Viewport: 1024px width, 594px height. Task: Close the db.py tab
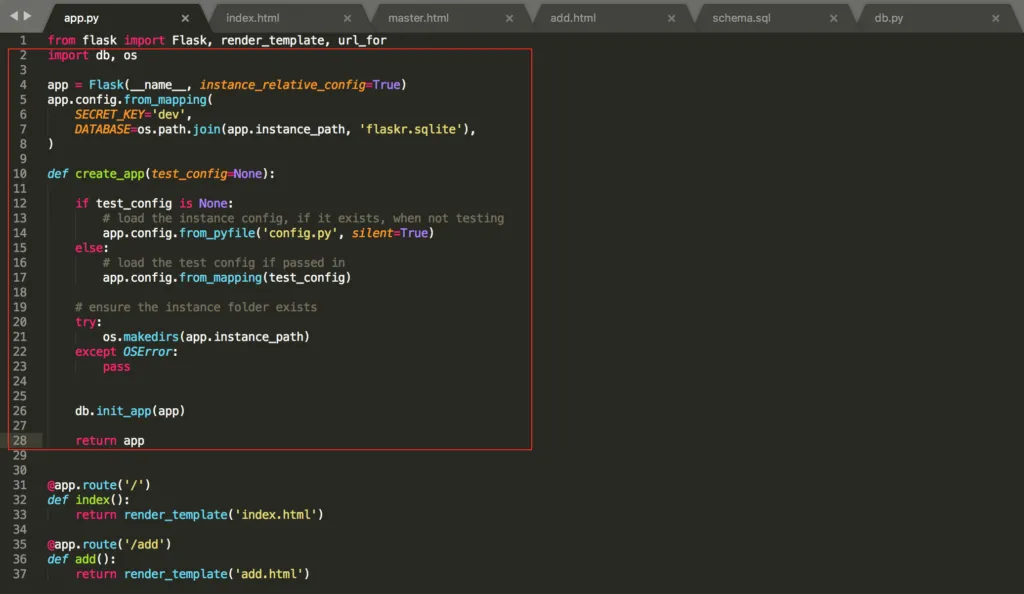pos(995,18)
